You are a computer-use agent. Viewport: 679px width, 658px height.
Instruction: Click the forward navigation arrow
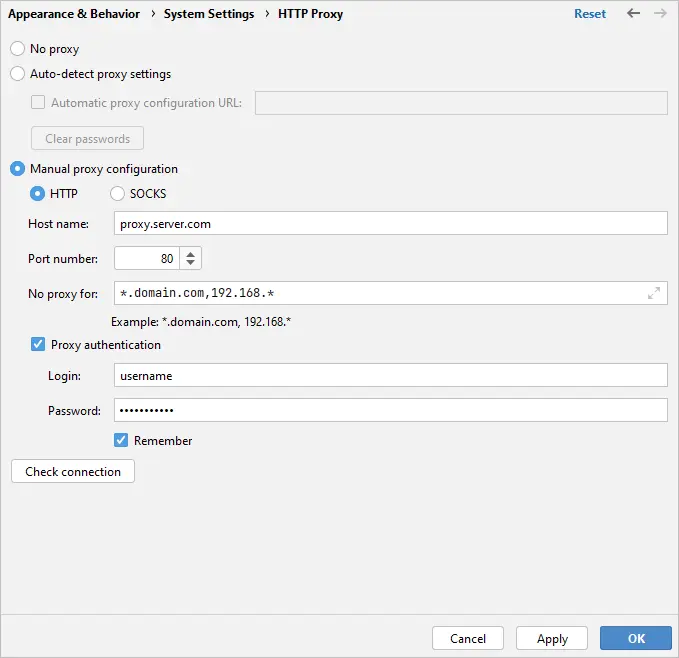point(659,14)
